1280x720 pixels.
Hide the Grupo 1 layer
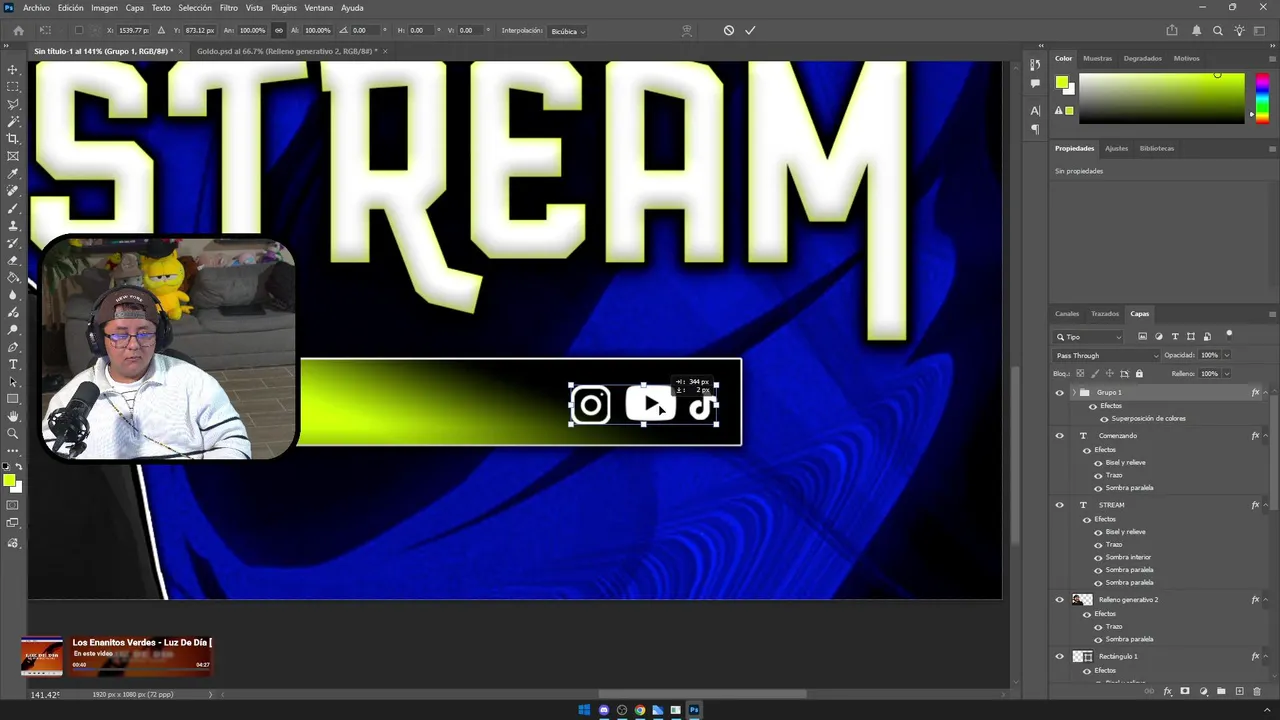1060,393
